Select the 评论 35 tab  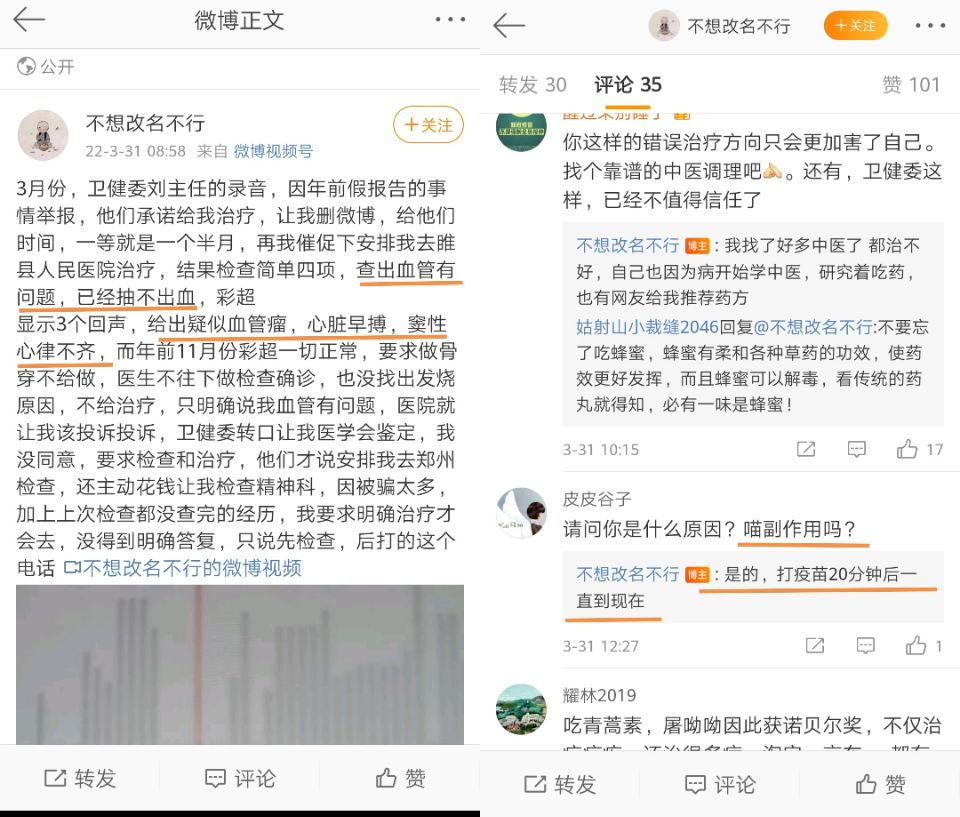click(628, 85)
